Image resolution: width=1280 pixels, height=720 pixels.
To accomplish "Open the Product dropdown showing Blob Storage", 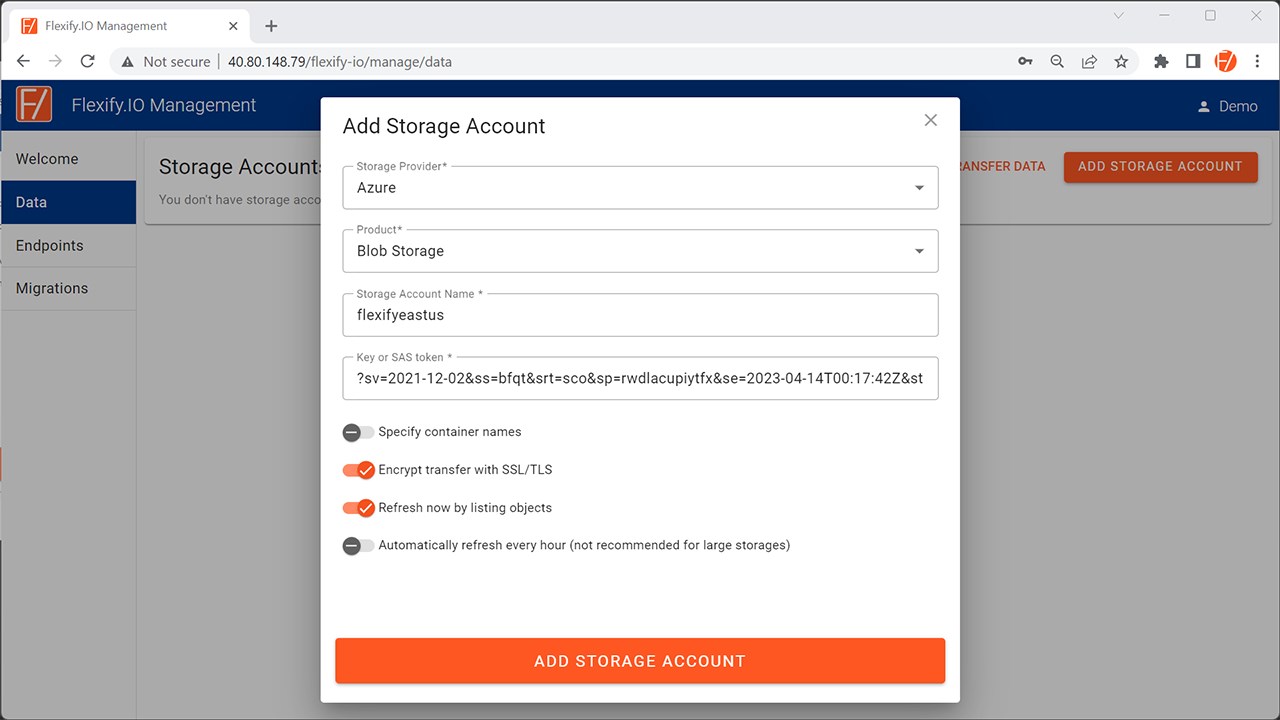I will pos(640,251).
